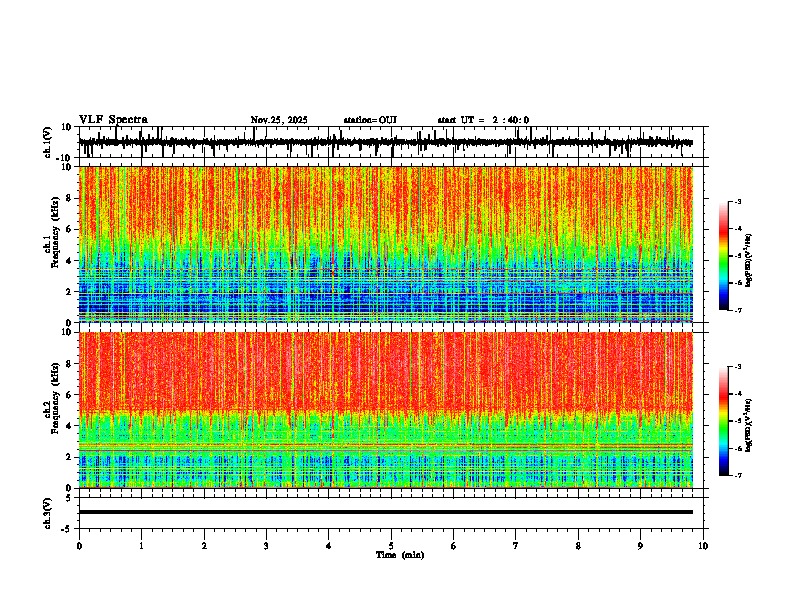
Task: Click the ch.2 spectrogram color scale bar
Action: (x=724, y=421)
